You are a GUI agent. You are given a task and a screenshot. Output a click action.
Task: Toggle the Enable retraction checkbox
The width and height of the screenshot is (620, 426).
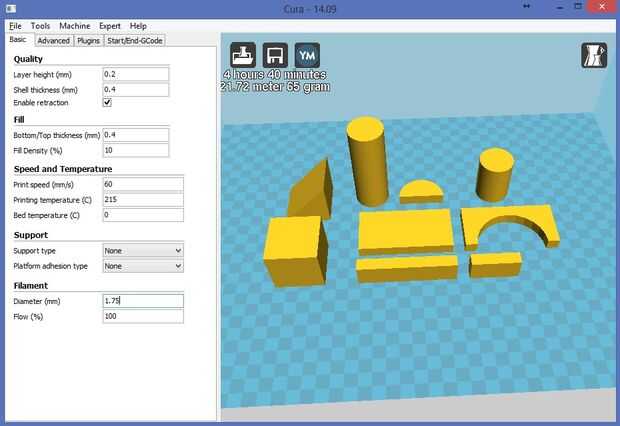click(107, 102)
